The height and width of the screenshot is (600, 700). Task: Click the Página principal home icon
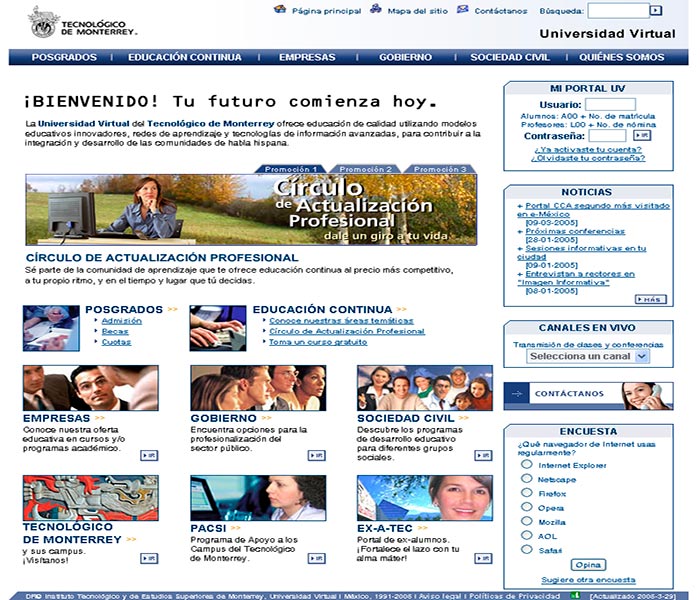[280, 9]
